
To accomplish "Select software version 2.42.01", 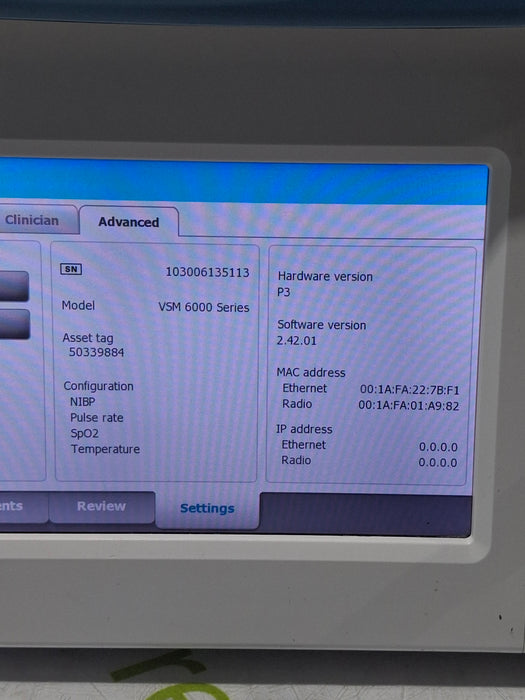I will coord(296,341).
